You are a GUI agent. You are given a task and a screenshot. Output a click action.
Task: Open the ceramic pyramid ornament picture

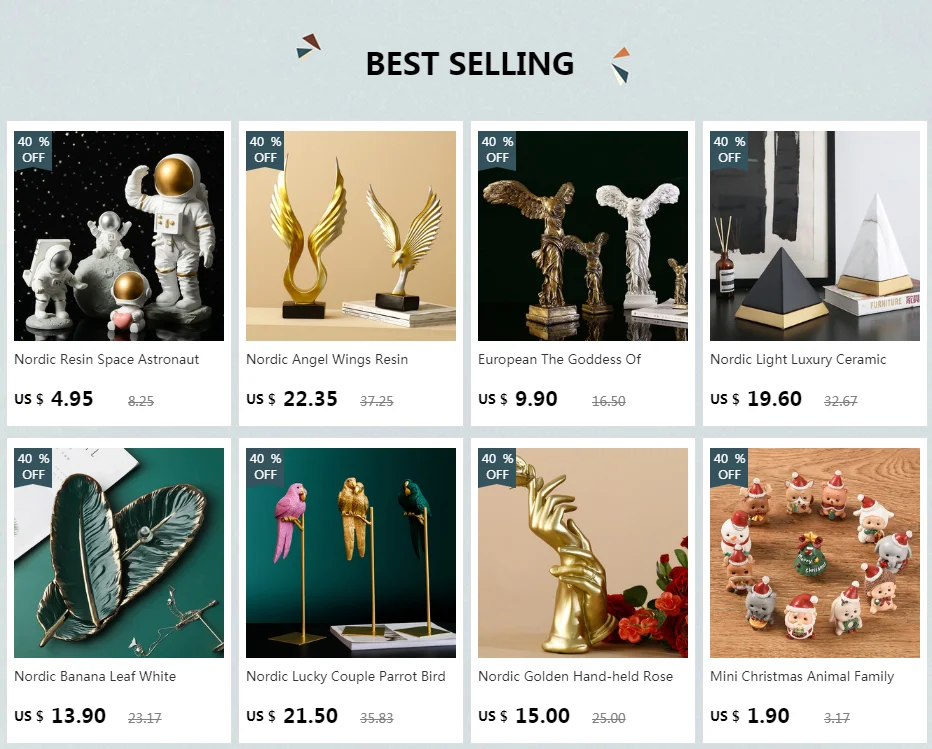coord(815,236)
